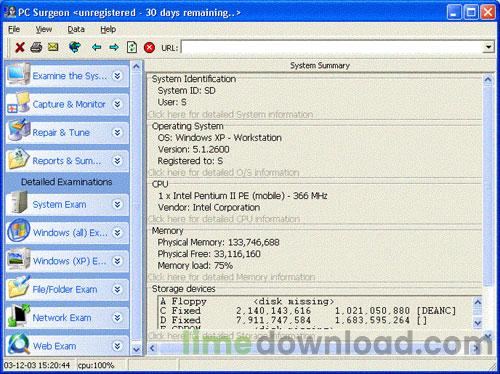
Task: Click the yellow envelope email icon
Action: tap(53, 47)
